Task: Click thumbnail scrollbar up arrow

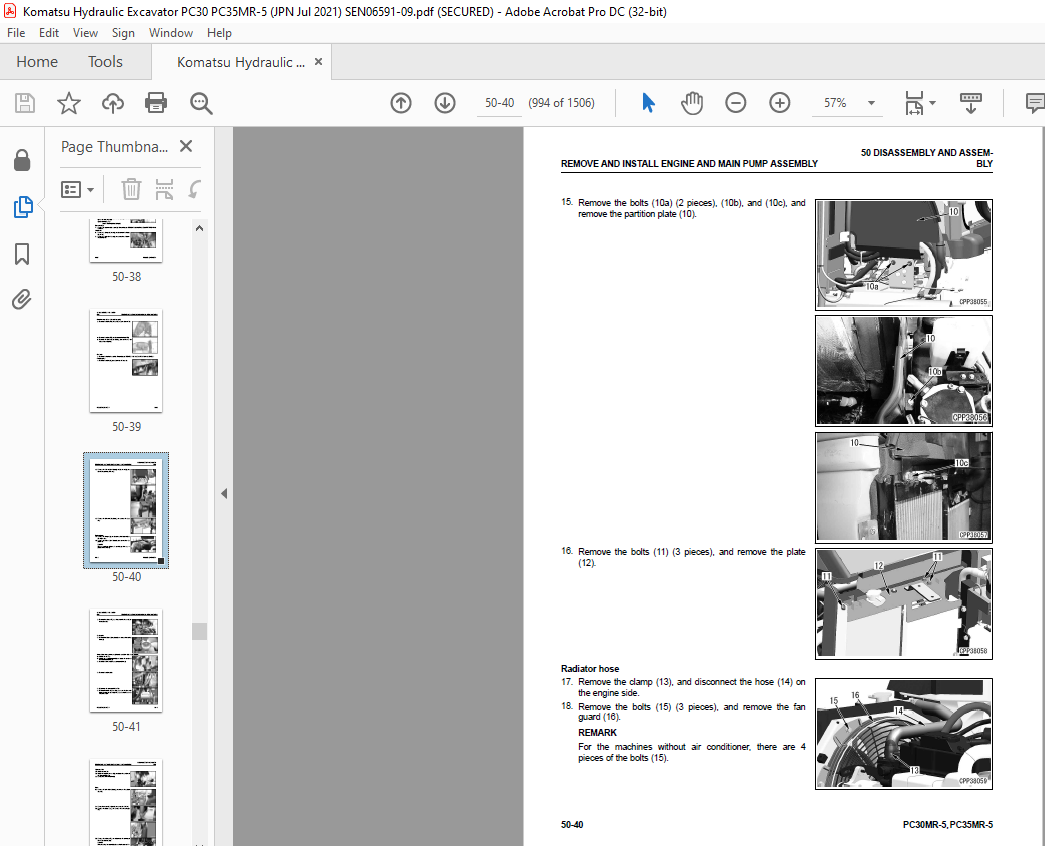Action: point(199,228)
